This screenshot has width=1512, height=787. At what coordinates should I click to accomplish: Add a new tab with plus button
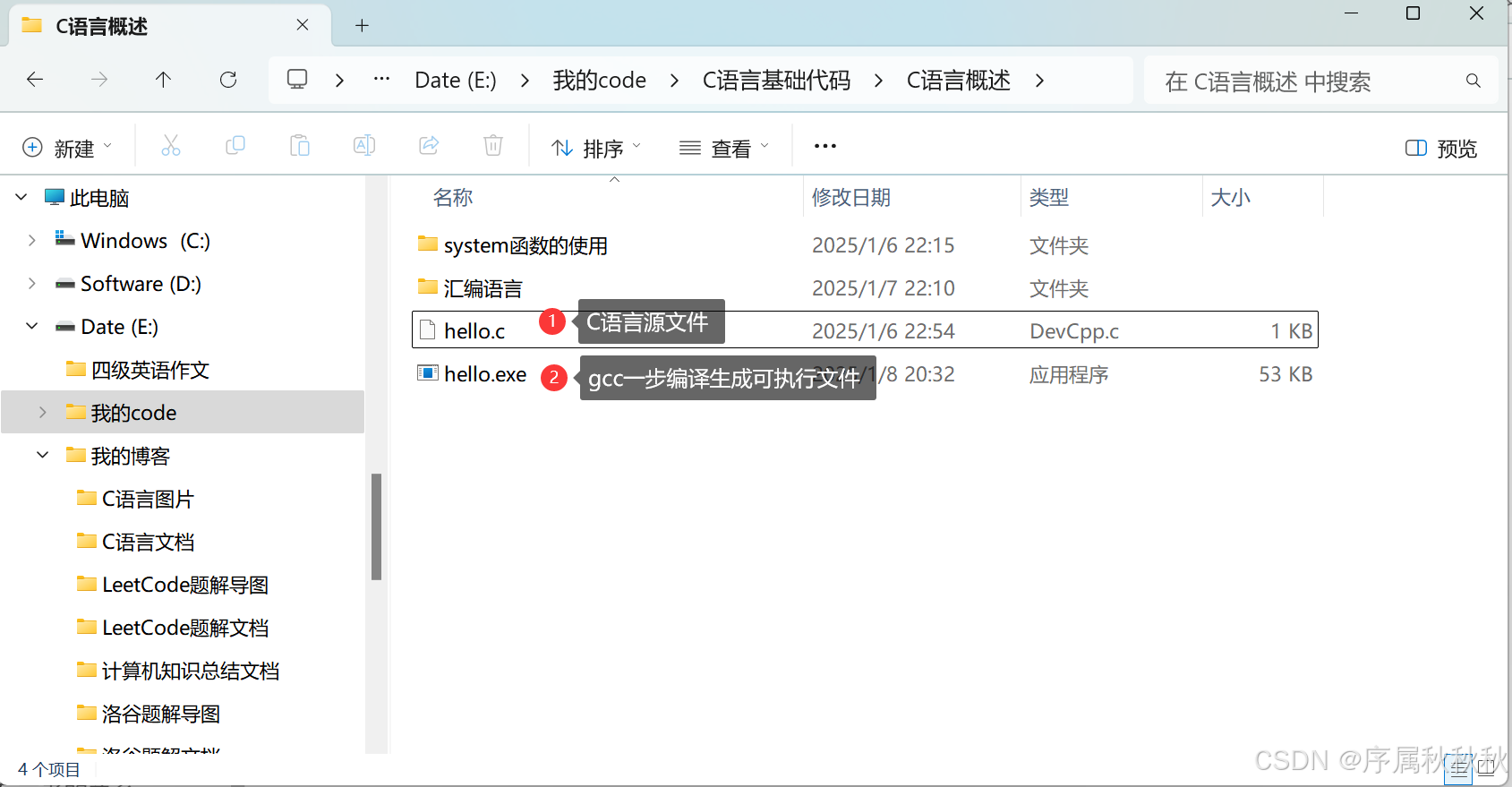(362, 25)
